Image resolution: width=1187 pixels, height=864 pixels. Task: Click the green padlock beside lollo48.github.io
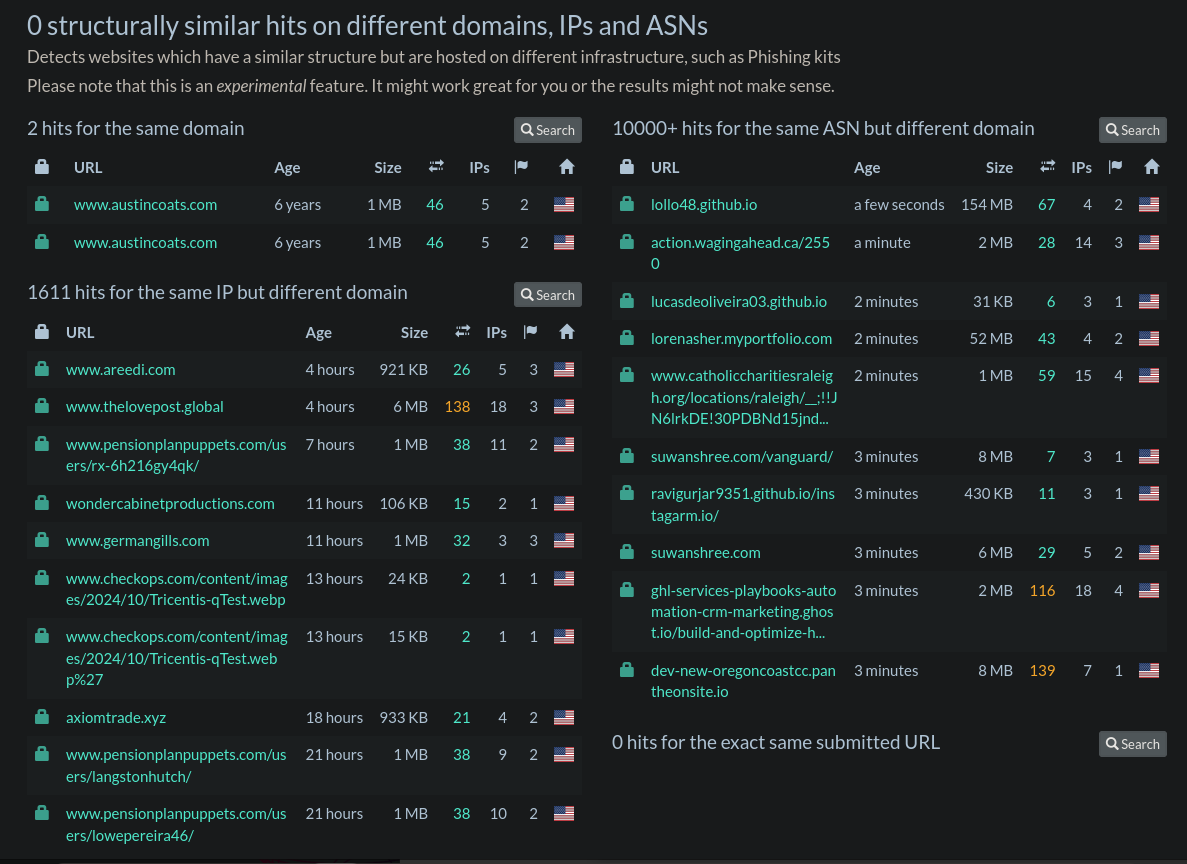[x=627, y=204]
